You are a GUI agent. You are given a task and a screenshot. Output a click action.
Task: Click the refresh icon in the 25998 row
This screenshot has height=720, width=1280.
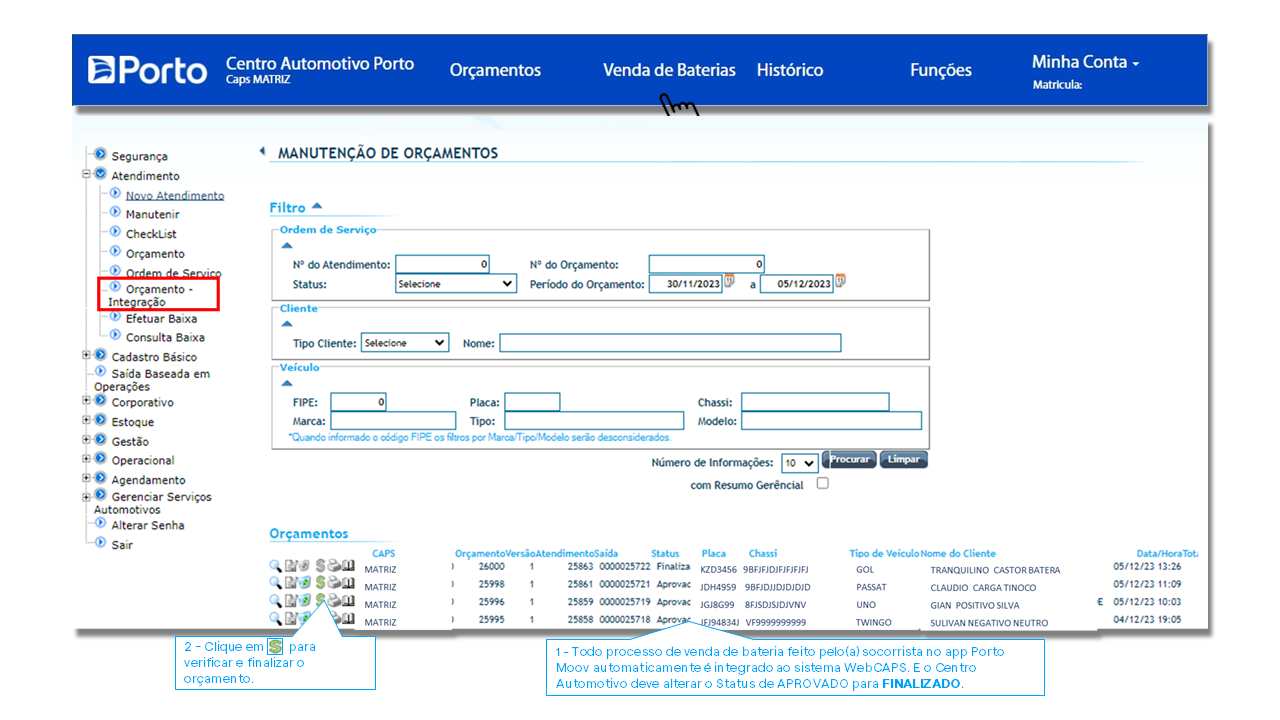(x=304, y=582)
